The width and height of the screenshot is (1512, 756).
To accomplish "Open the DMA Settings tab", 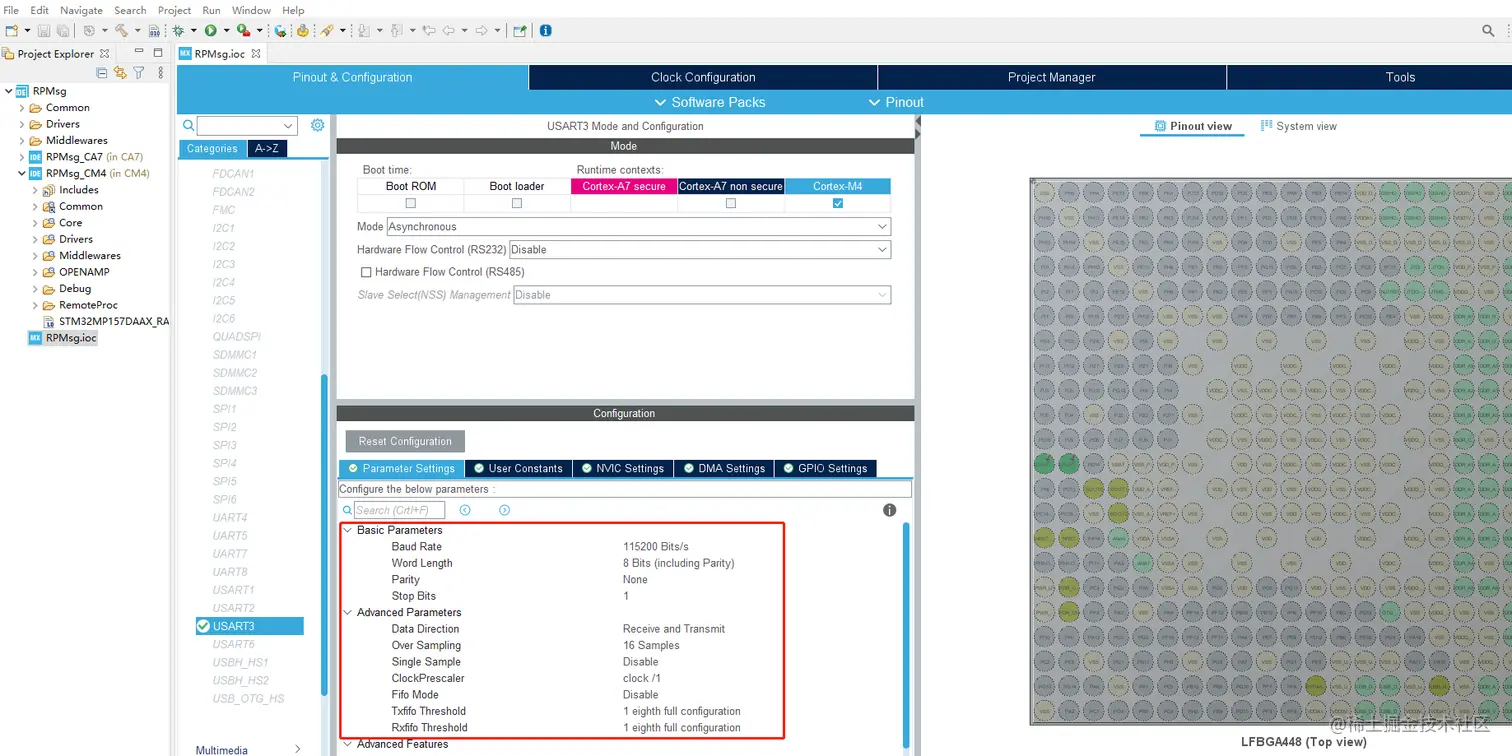I will pos(724,468).
